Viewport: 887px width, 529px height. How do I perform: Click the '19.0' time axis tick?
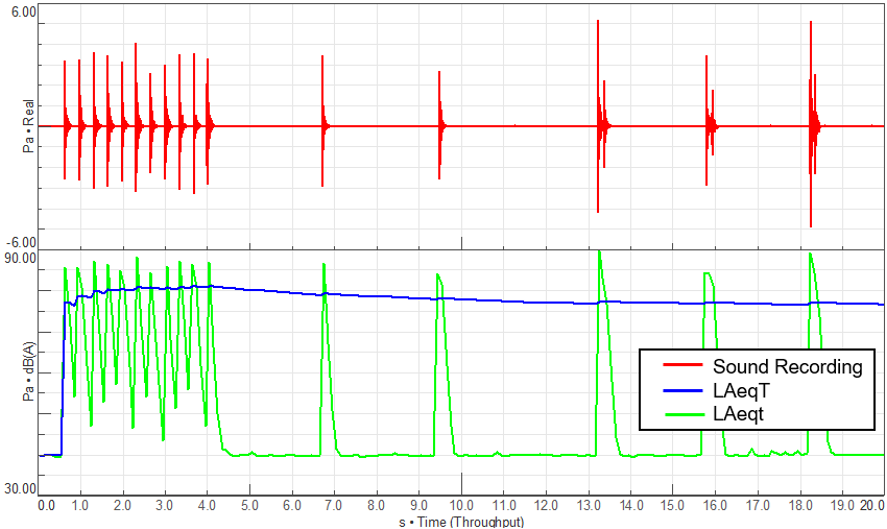click(842, 505)
